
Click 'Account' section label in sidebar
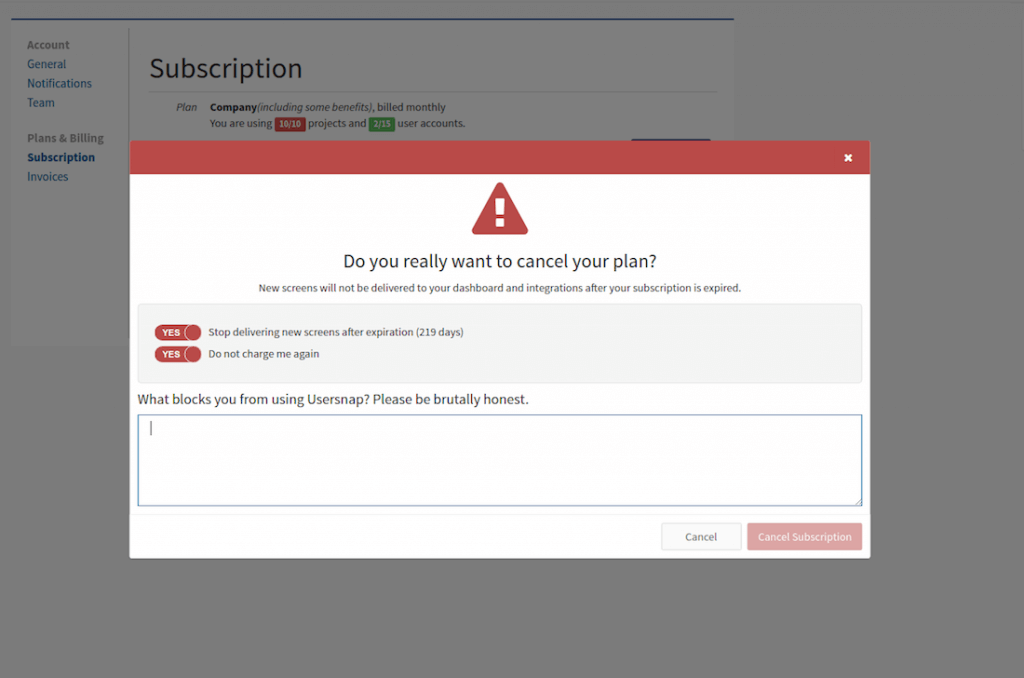(x=48, y=45)
